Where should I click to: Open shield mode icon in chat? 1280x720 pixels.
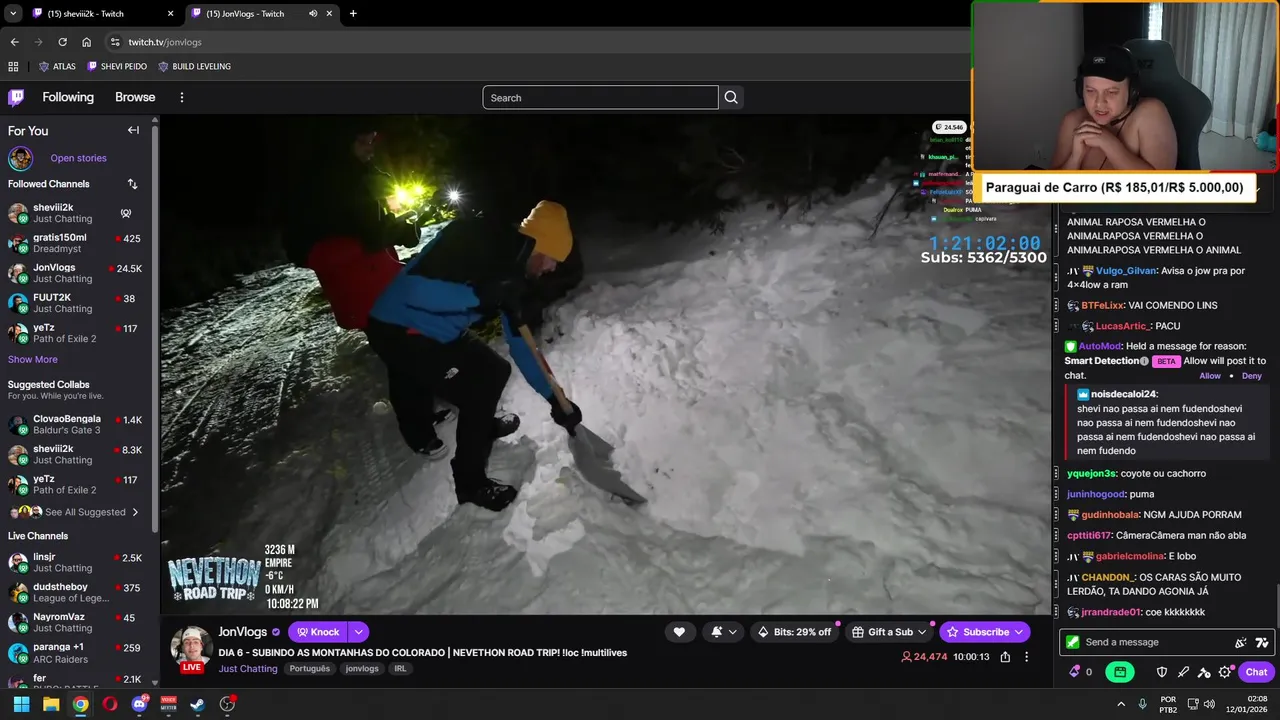click(1162, 672)
